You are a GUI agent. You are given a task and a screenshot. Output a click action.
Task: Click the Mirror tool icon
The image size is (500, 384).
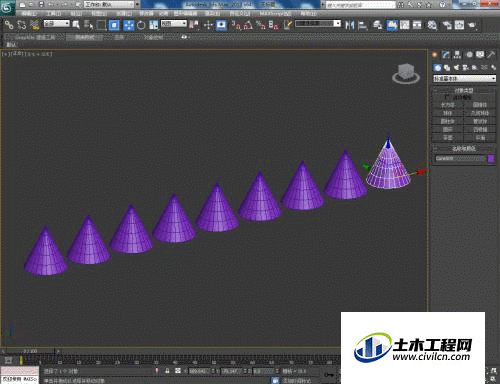coord(349,25)
